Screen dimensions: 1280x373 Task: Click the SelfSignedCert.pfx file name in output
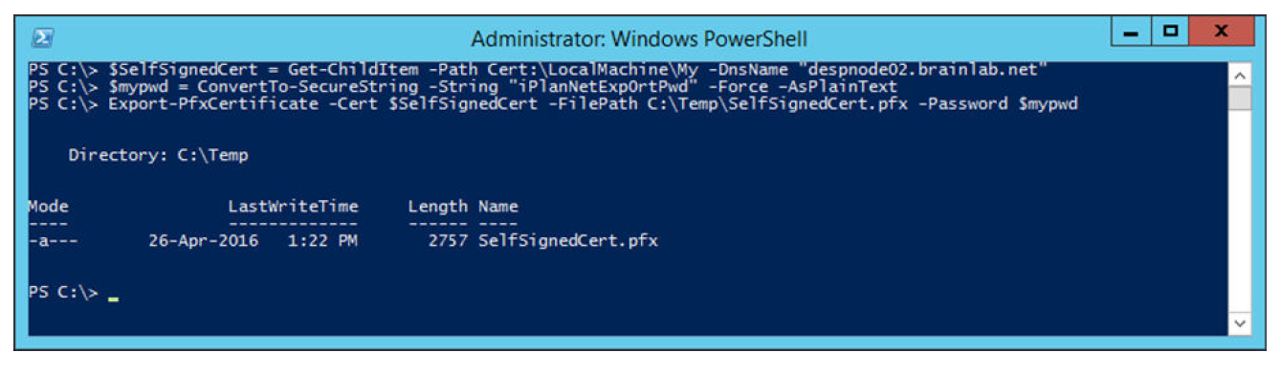coord(568,241)
